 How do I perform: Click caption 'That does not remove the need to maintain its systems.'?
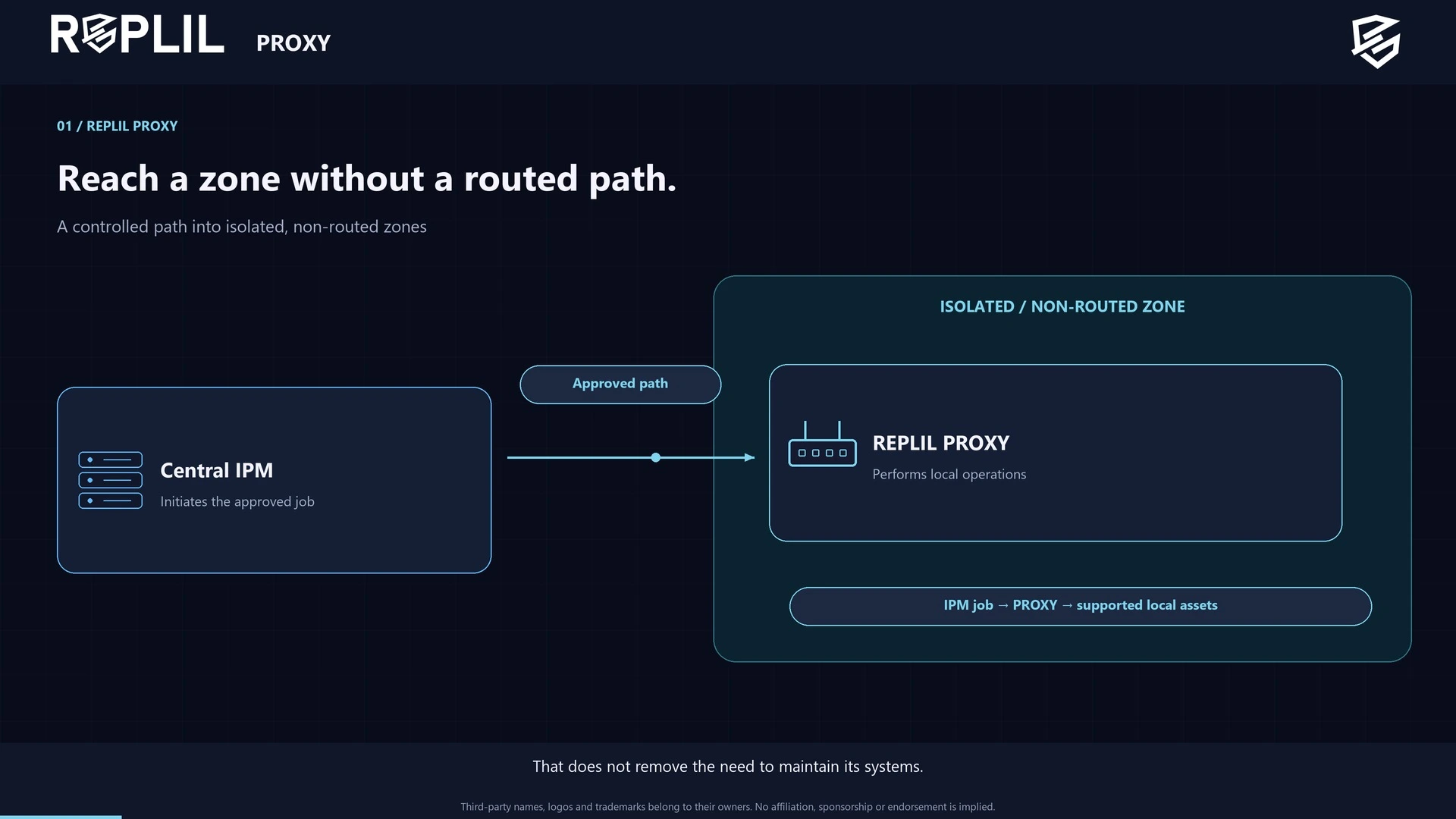coord(728,767)
